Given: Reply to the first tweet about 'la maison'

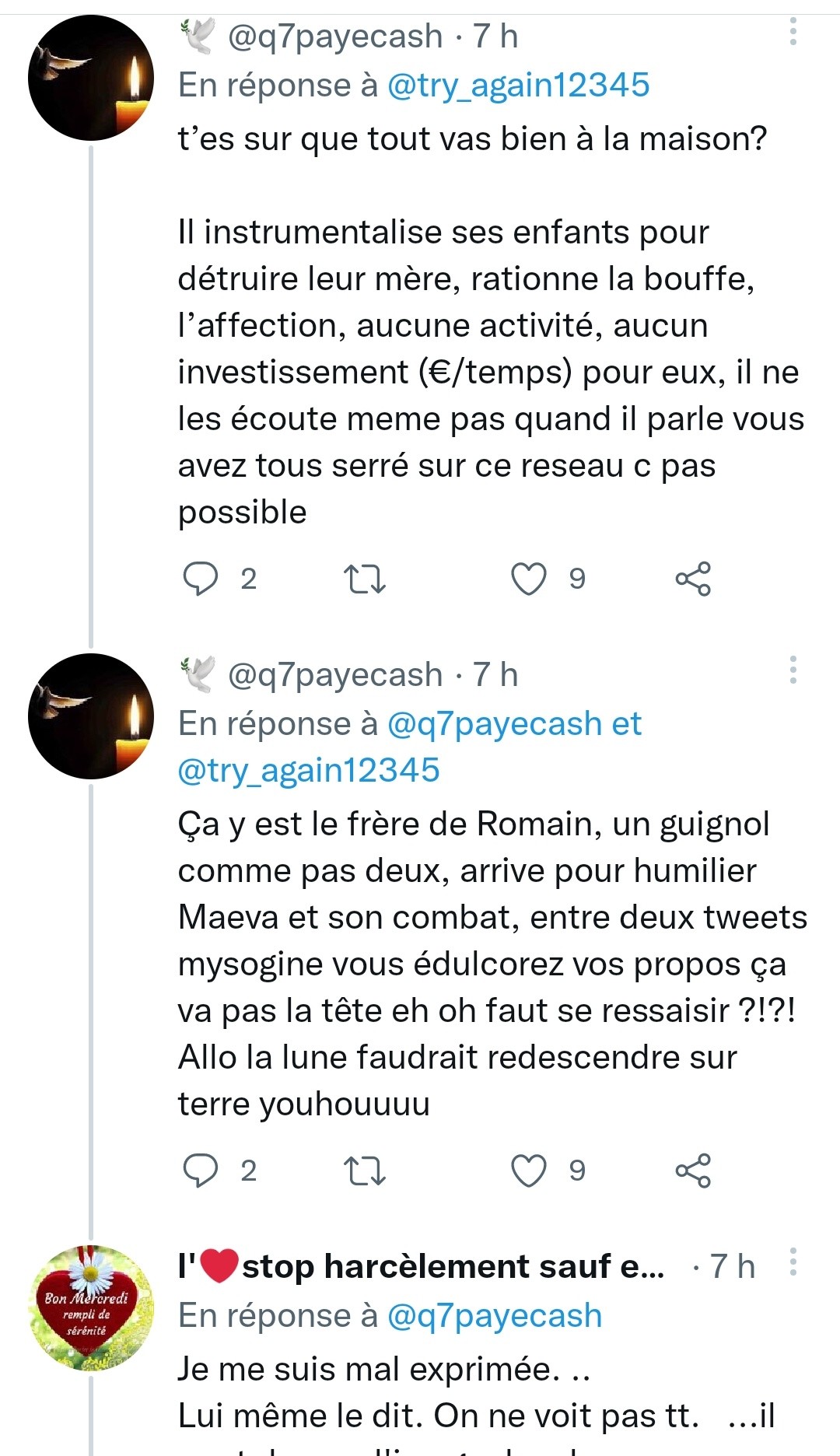Looking at the screenshot, I should (200, 579).
